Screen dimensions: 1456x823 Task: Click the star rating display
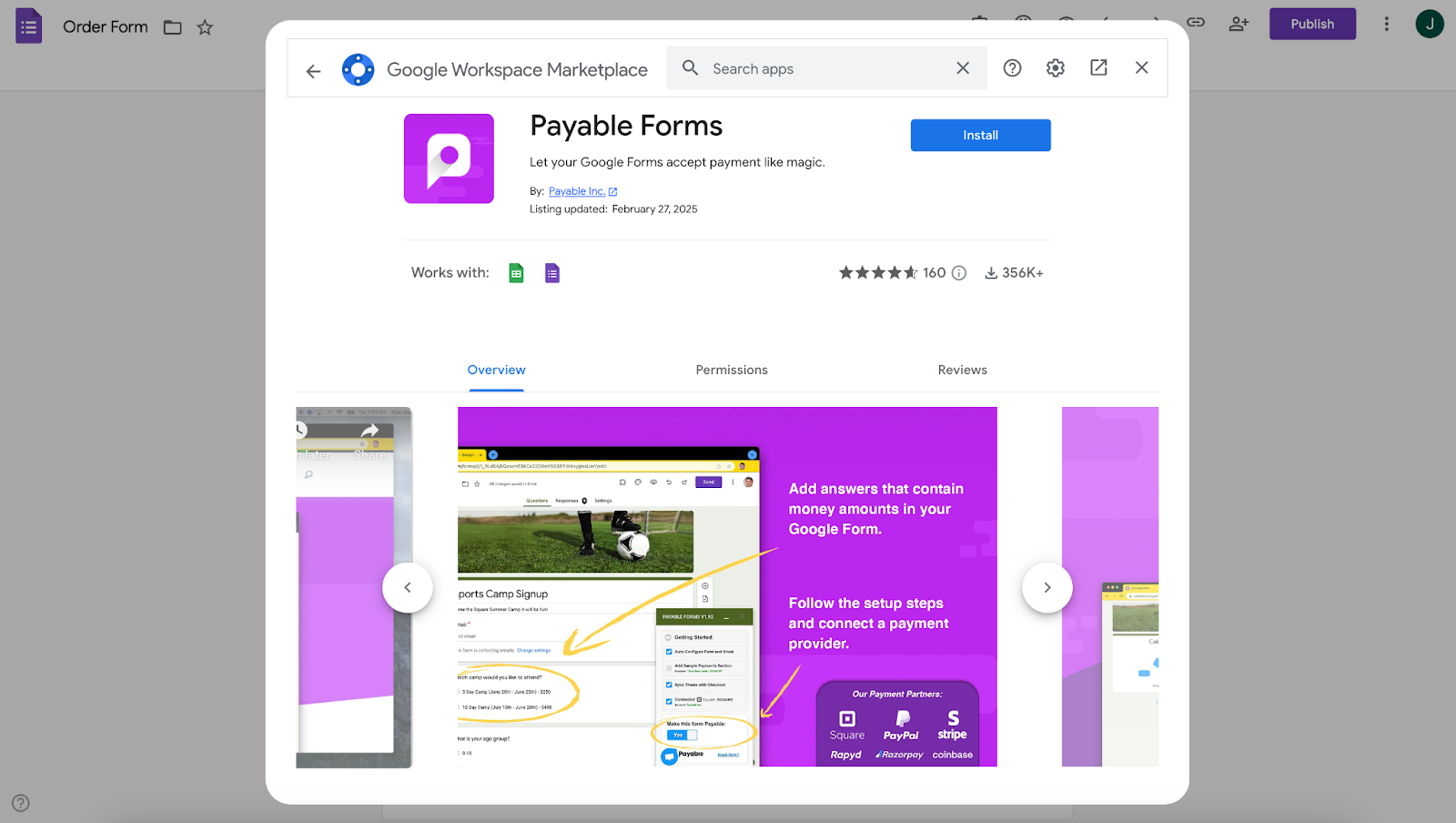click(878, 273)
